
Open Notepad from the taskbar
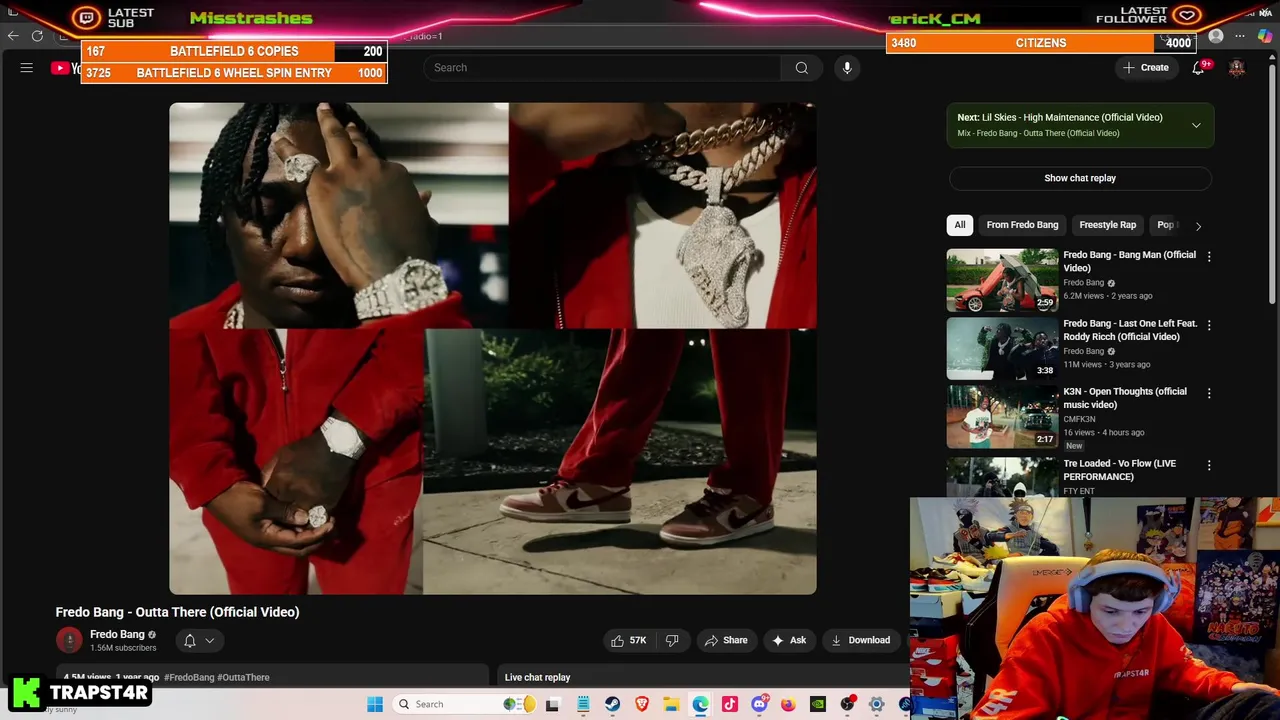pyautogui.click(x=583, y=704)
